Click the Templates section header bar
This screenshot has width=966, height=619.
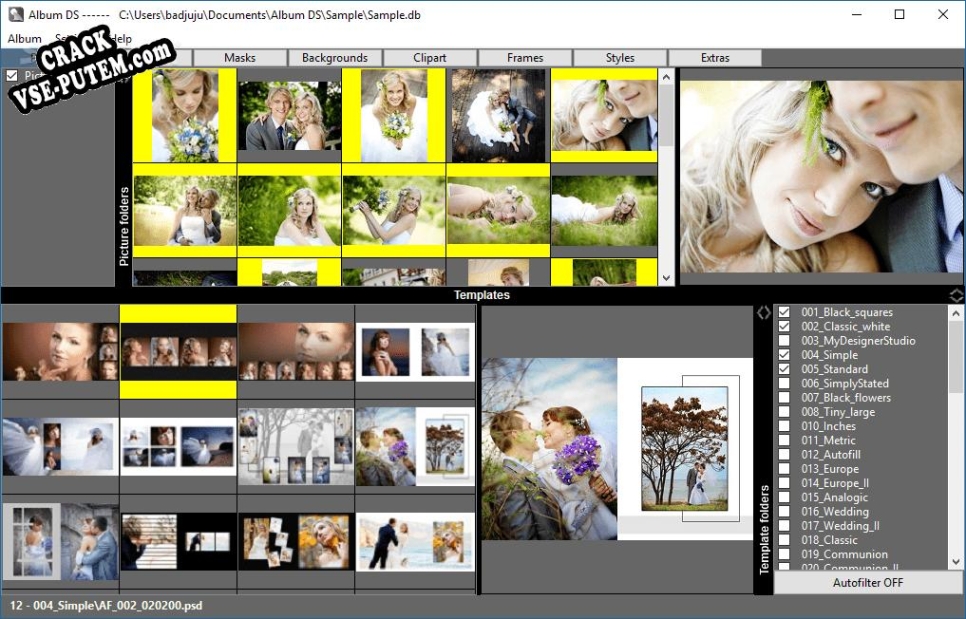[x=481, y=295]
